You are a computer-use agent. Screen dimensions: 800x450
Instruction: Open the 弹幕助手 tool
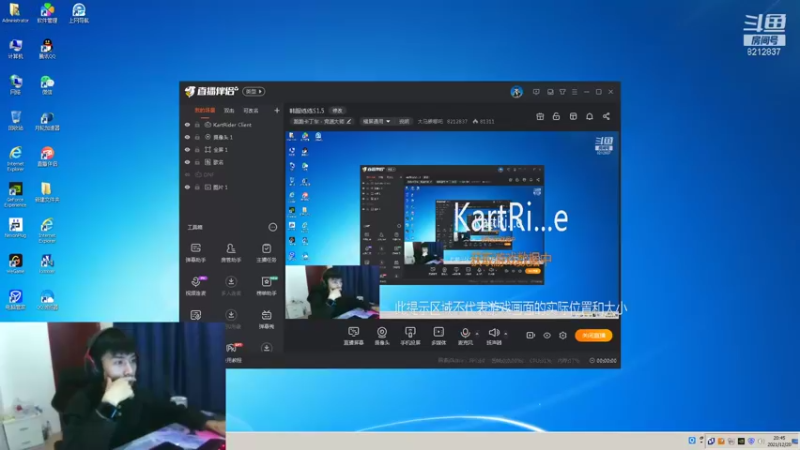(x=195, y=253)
